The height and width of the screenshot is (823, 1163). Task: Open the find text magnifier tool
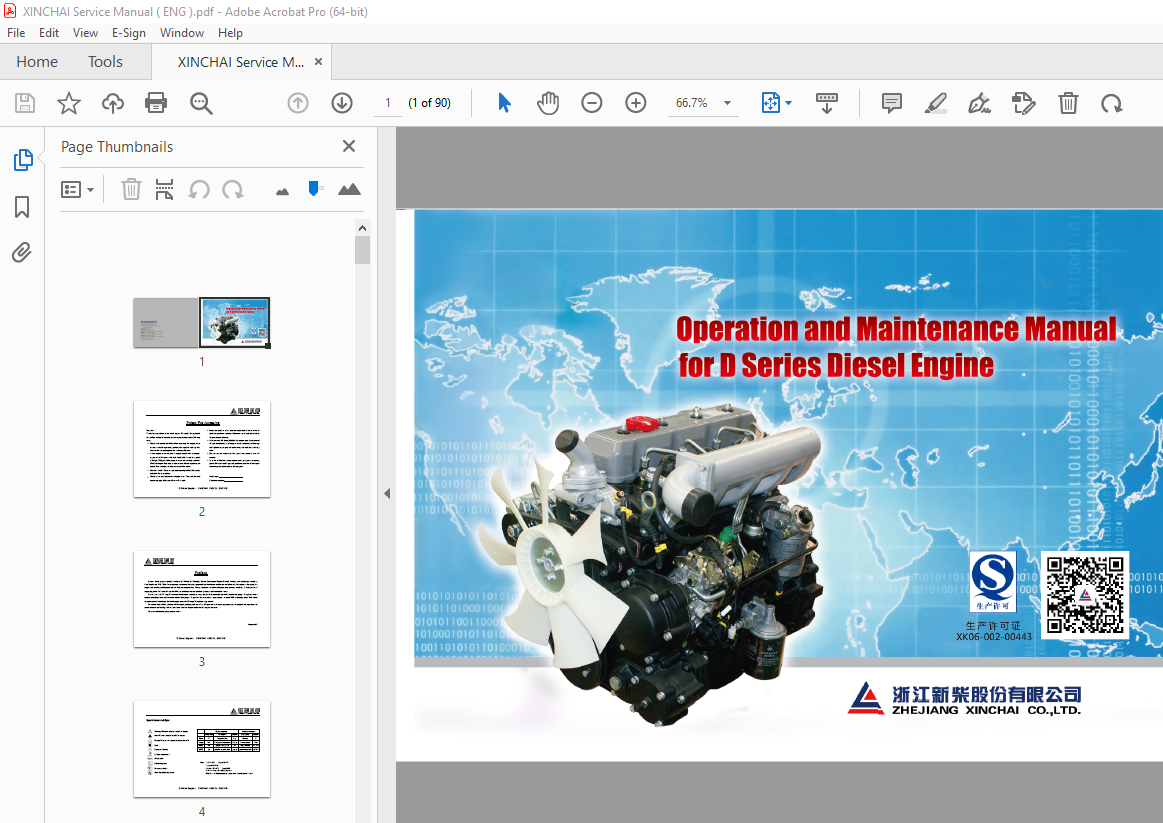[201, 103]
